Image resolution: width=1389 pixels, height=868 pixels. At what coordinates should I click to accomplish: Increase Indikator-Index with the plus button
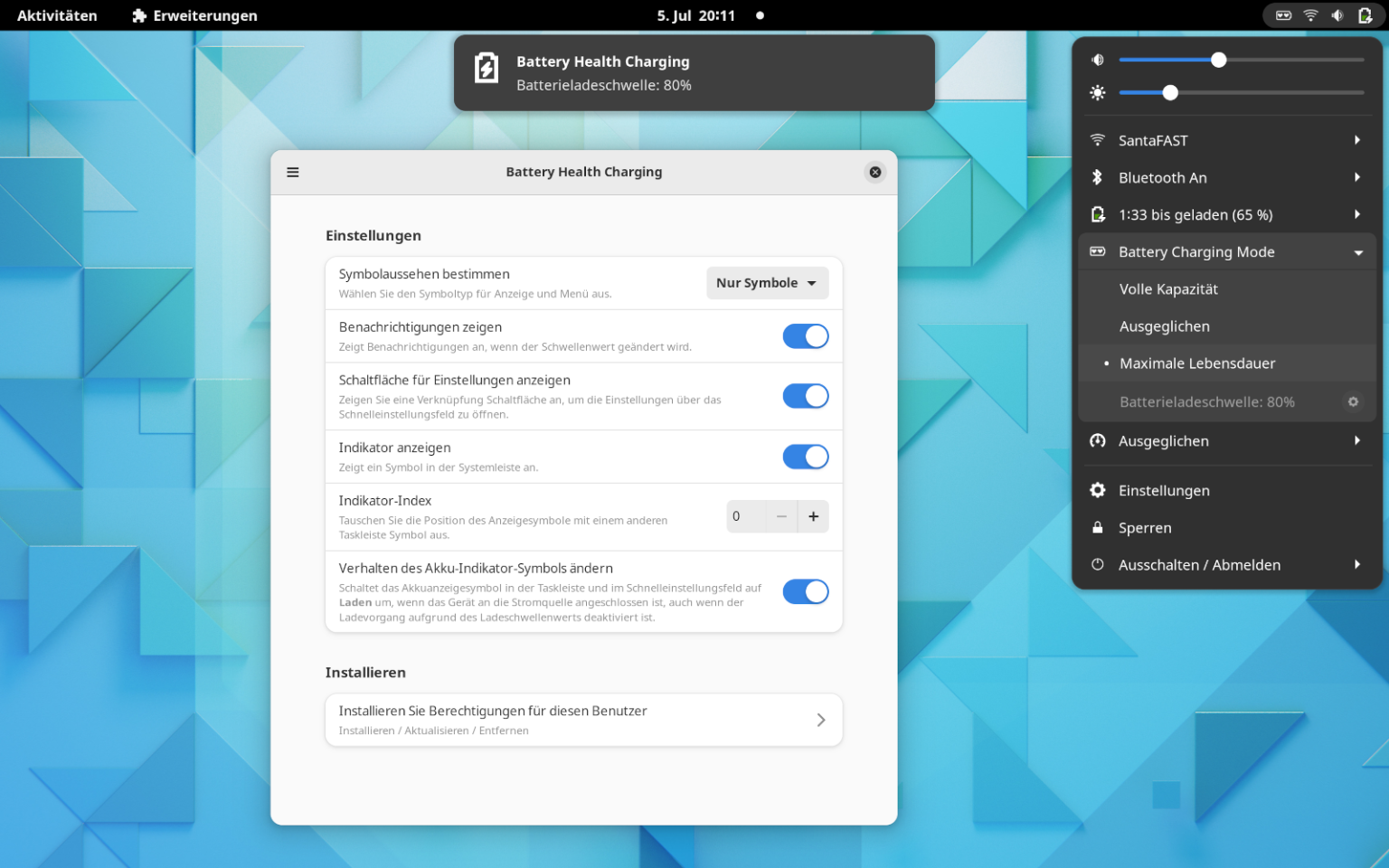(x=813, y=516)
